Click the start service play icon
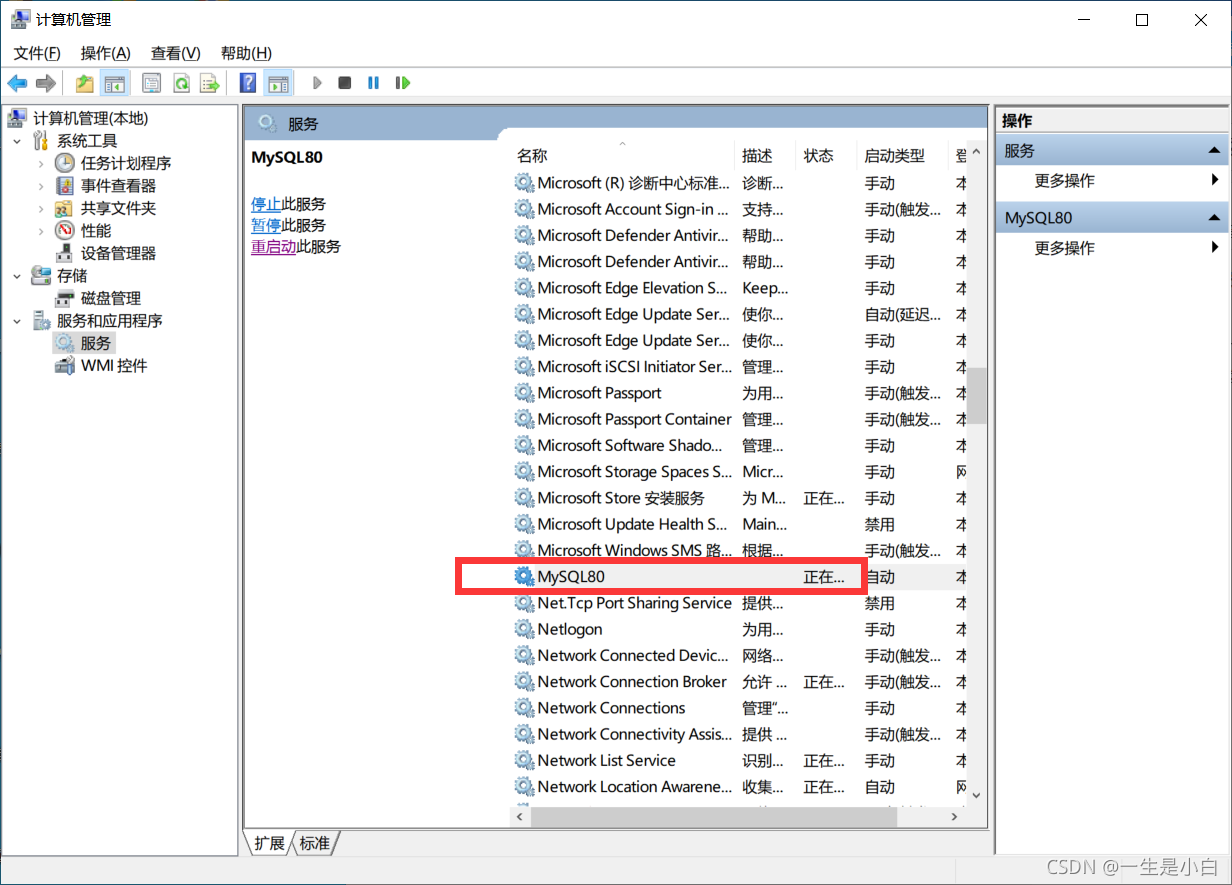The height and width of the screenshot is (885, 1232). [x=317, y=83]
